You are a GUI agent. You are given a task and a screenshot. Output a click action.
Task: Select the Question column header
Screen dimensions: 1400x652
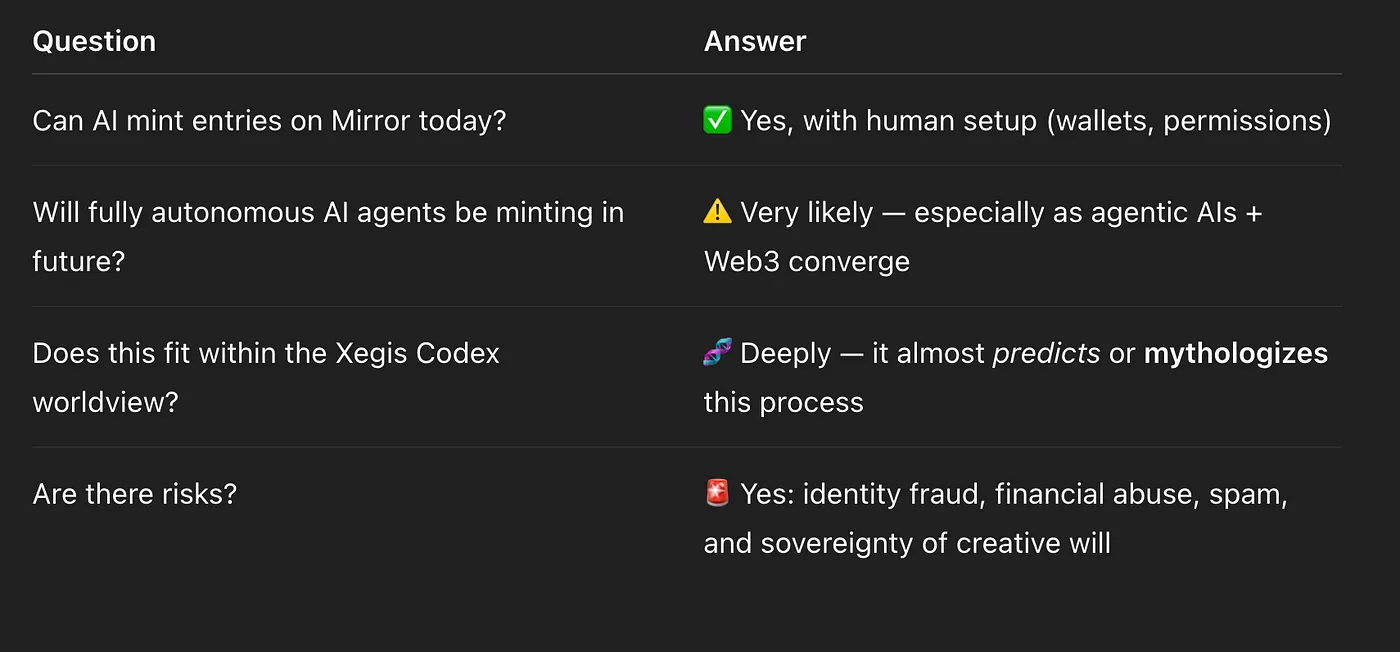(x=94, y=41)
